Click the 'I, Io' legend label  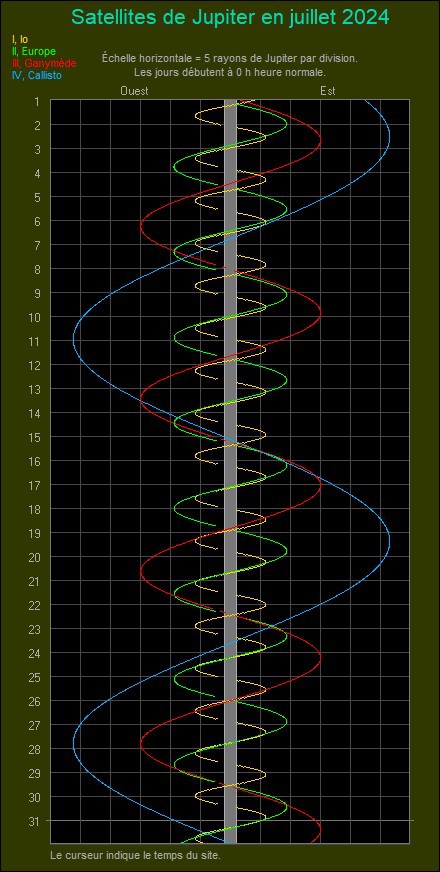(x=20, y=39)
